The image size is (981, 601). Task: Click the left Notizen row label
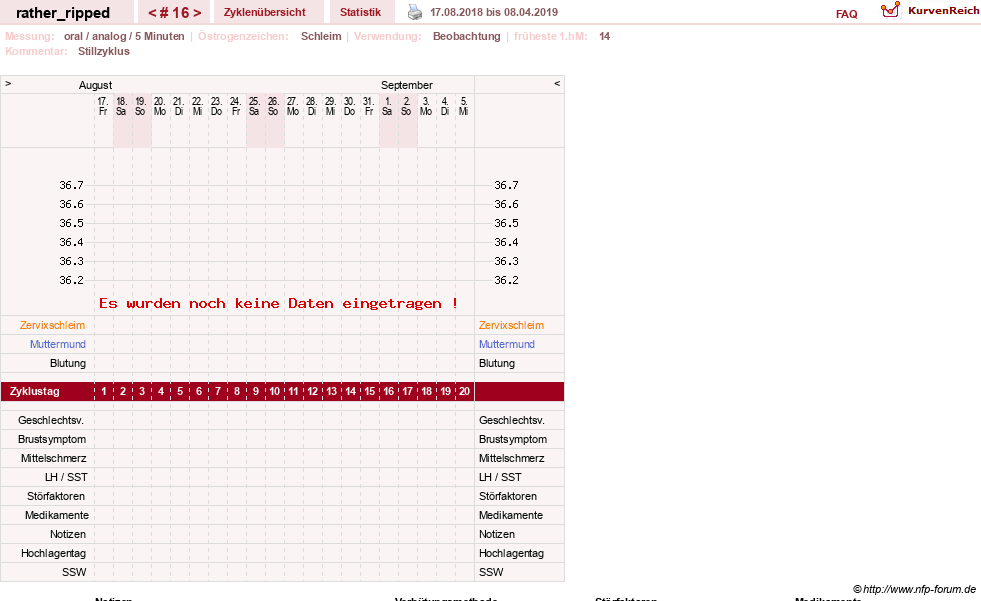coord(68,534)
